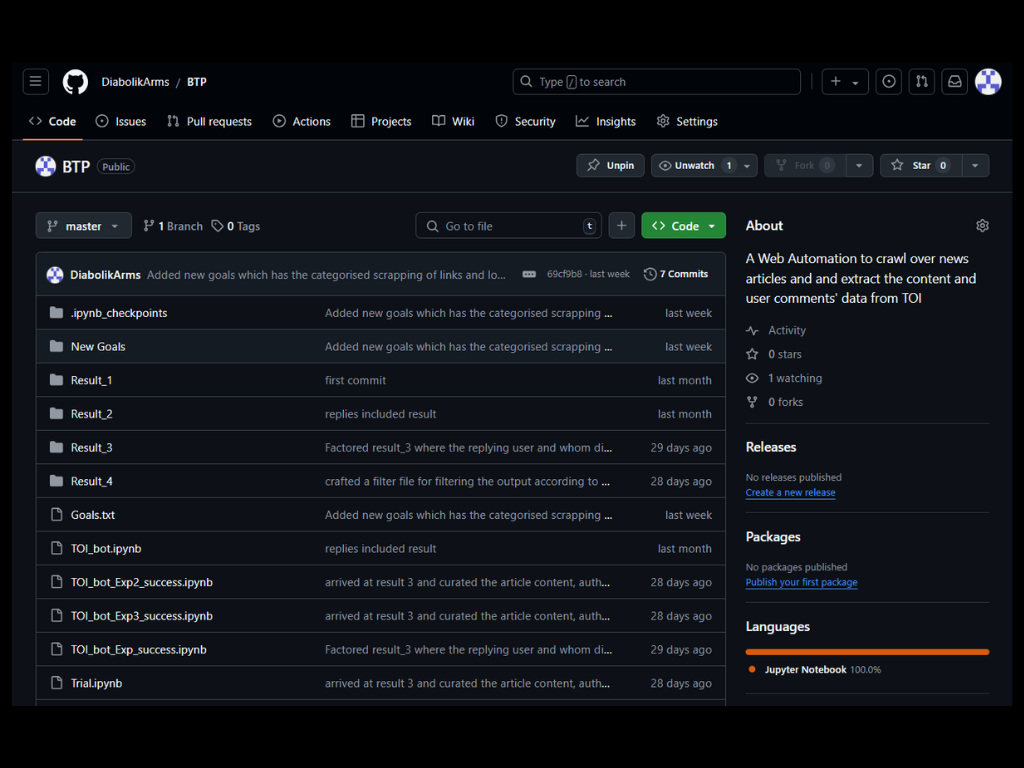Click the About settings gear icon
Image resolution: width=1024 pixels, height=768 pixels.
click(x=982, y=225)
